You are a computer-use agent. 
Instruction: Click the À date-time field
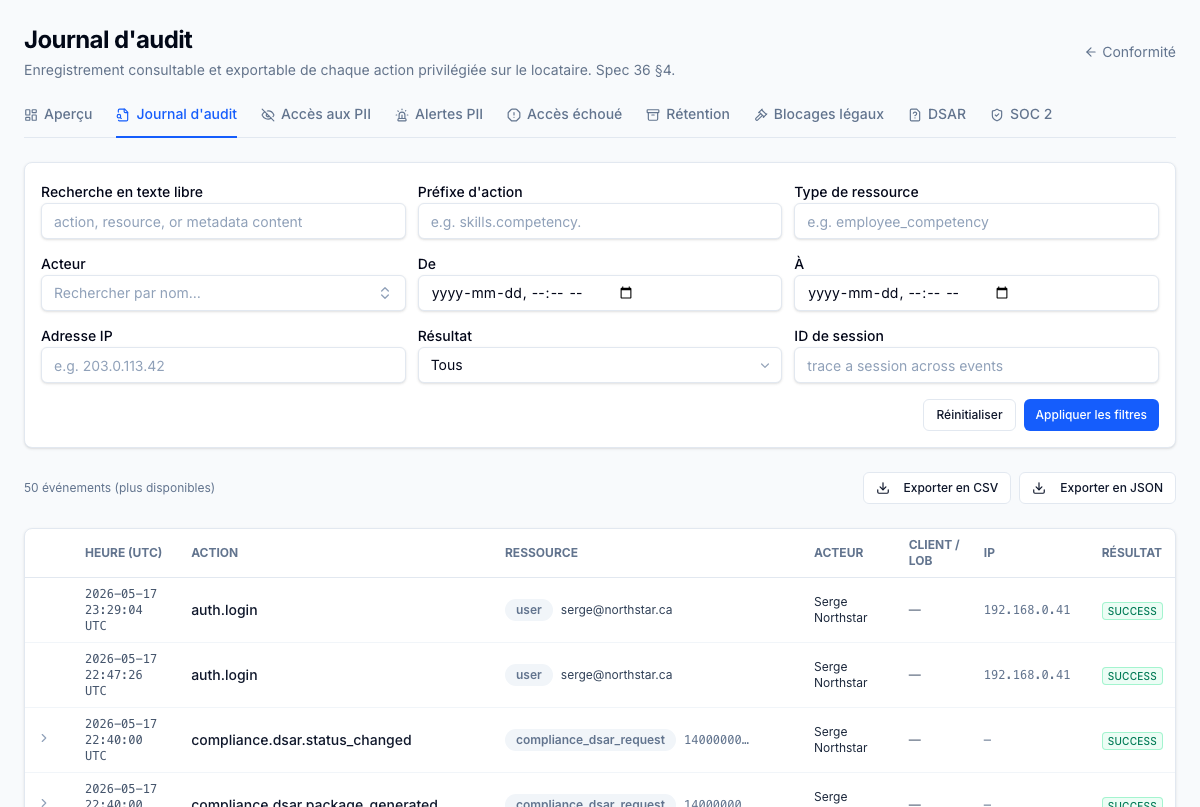coord(976,293)
